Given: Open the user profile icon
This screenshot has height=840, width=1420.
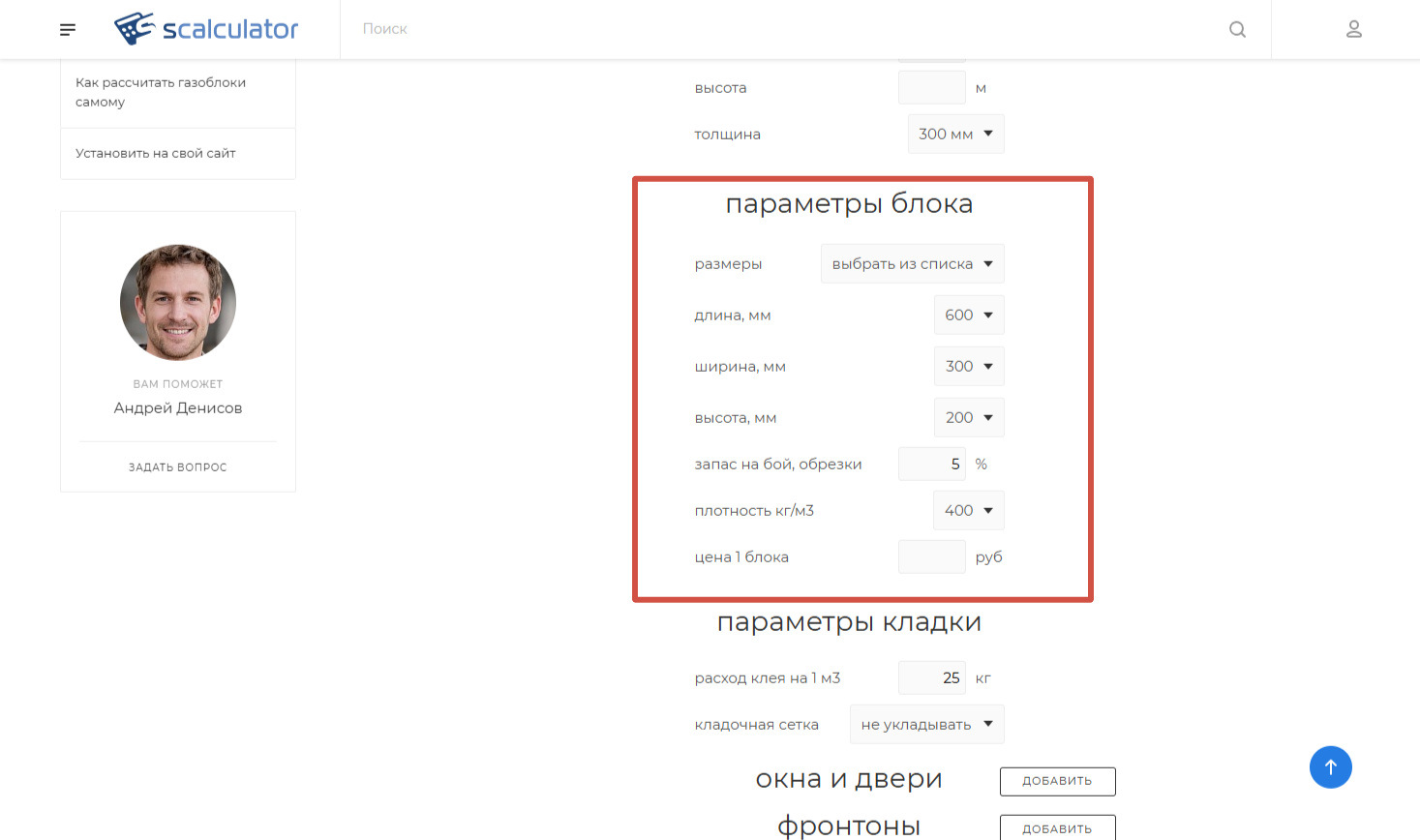Looking at the screenshot, I should (1353, 29).
